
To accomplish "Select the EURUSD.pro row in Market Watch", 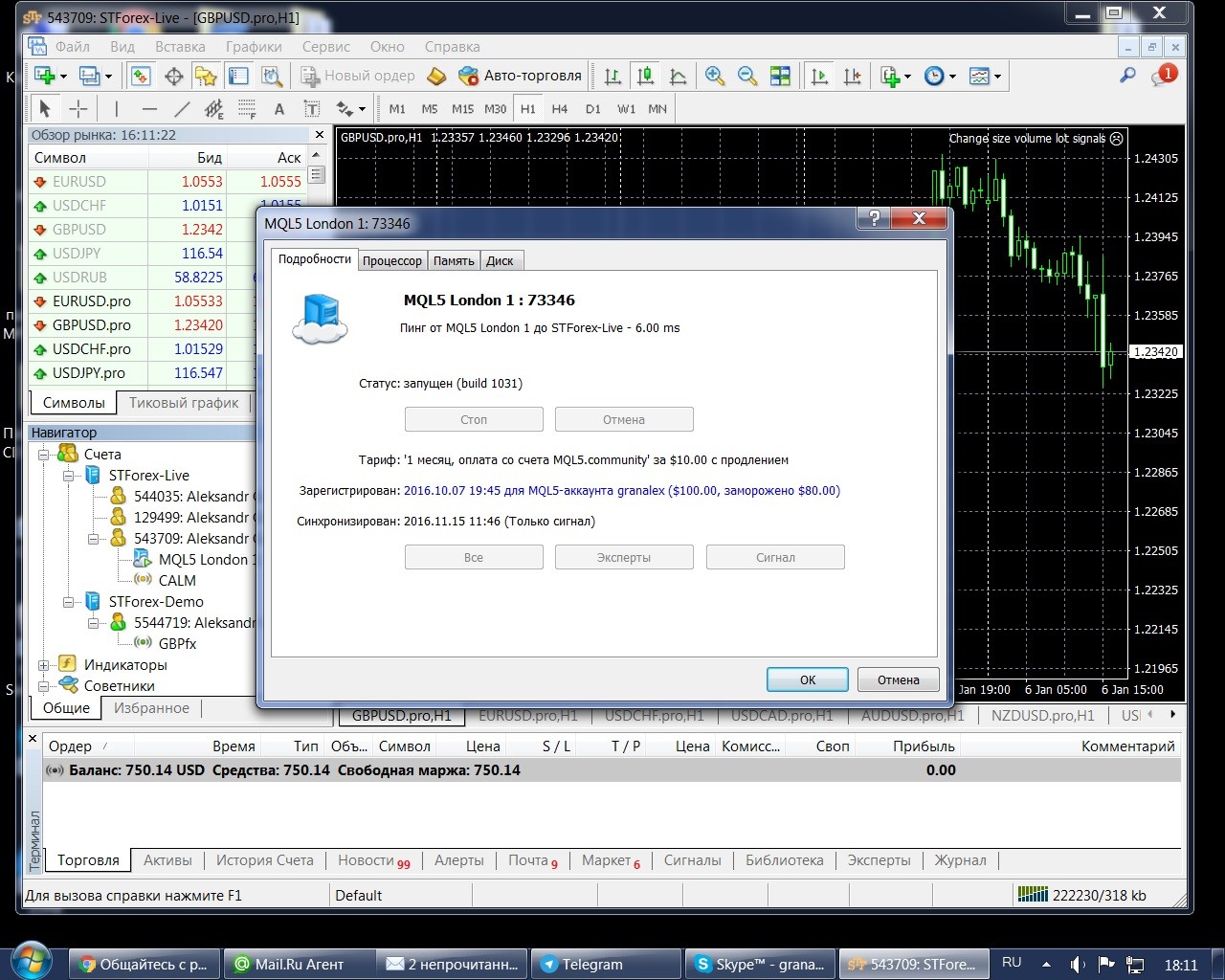I will pyautogui.click(x=142, y=301).
